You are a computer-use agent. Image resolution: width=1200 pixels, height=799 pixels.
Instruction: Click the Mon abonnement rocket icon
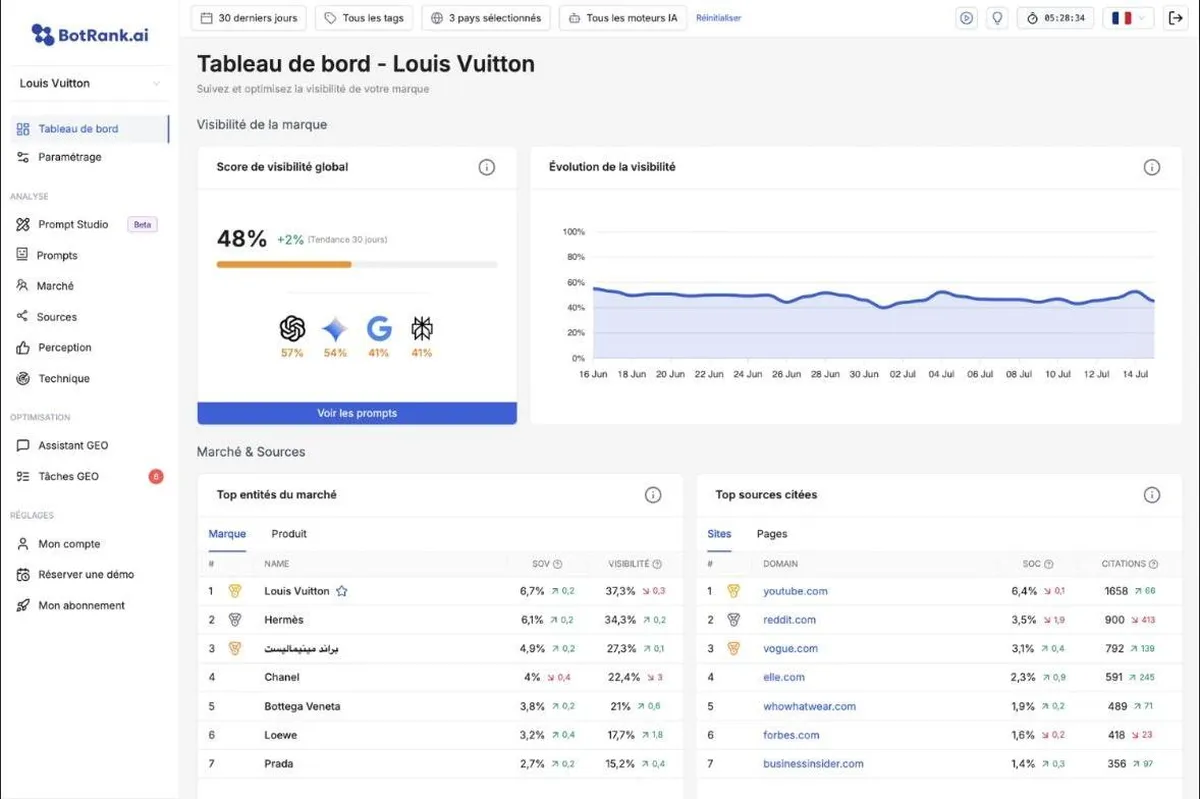pos(23,605)
